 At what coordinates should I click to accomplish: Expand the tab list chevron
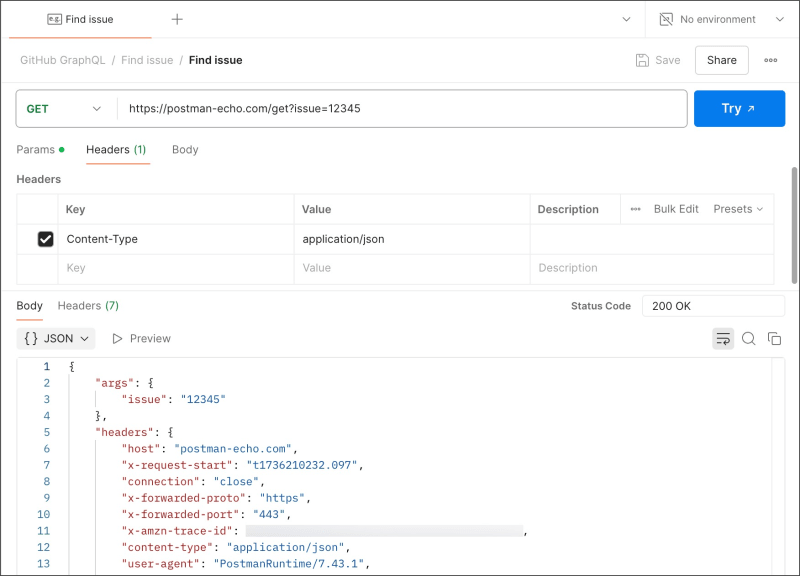(627, 19)
